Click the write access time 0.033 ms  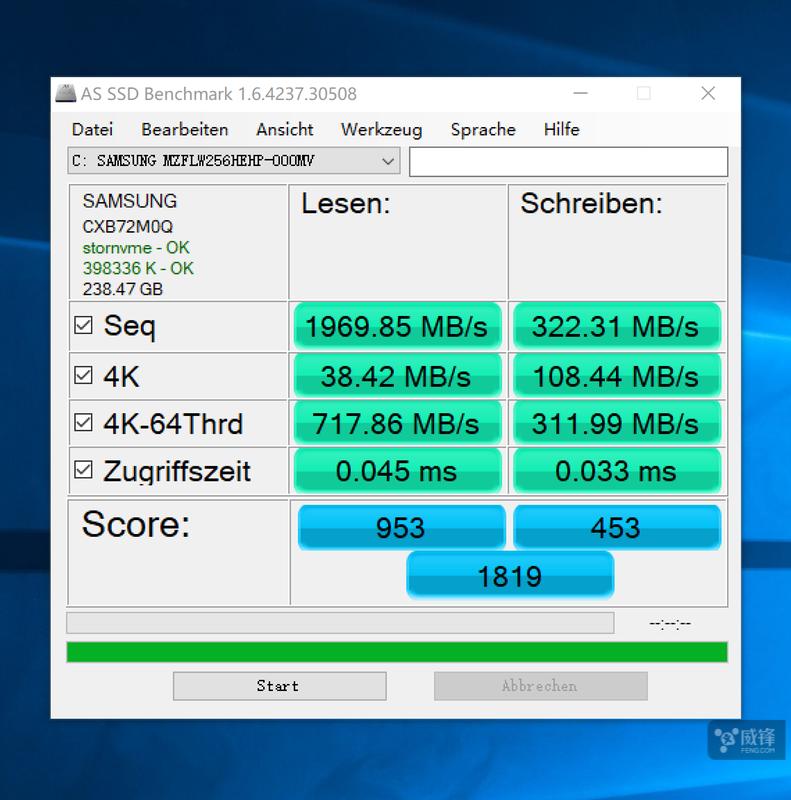(617, 470)
